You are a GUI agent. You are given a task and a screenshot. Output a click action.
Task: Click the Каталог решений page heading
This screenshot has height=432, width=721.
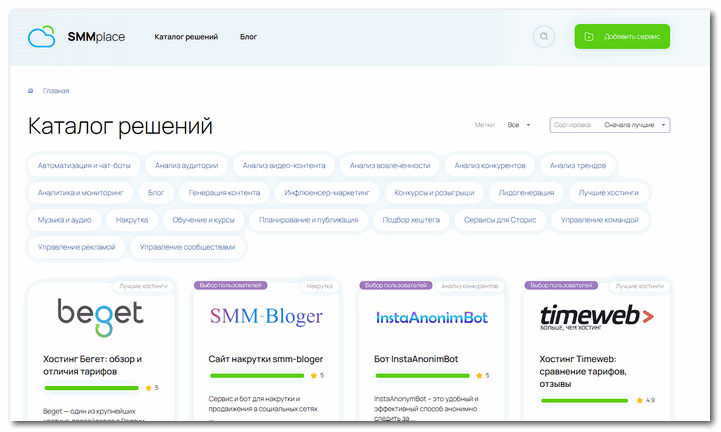click(x=120, y=126)
